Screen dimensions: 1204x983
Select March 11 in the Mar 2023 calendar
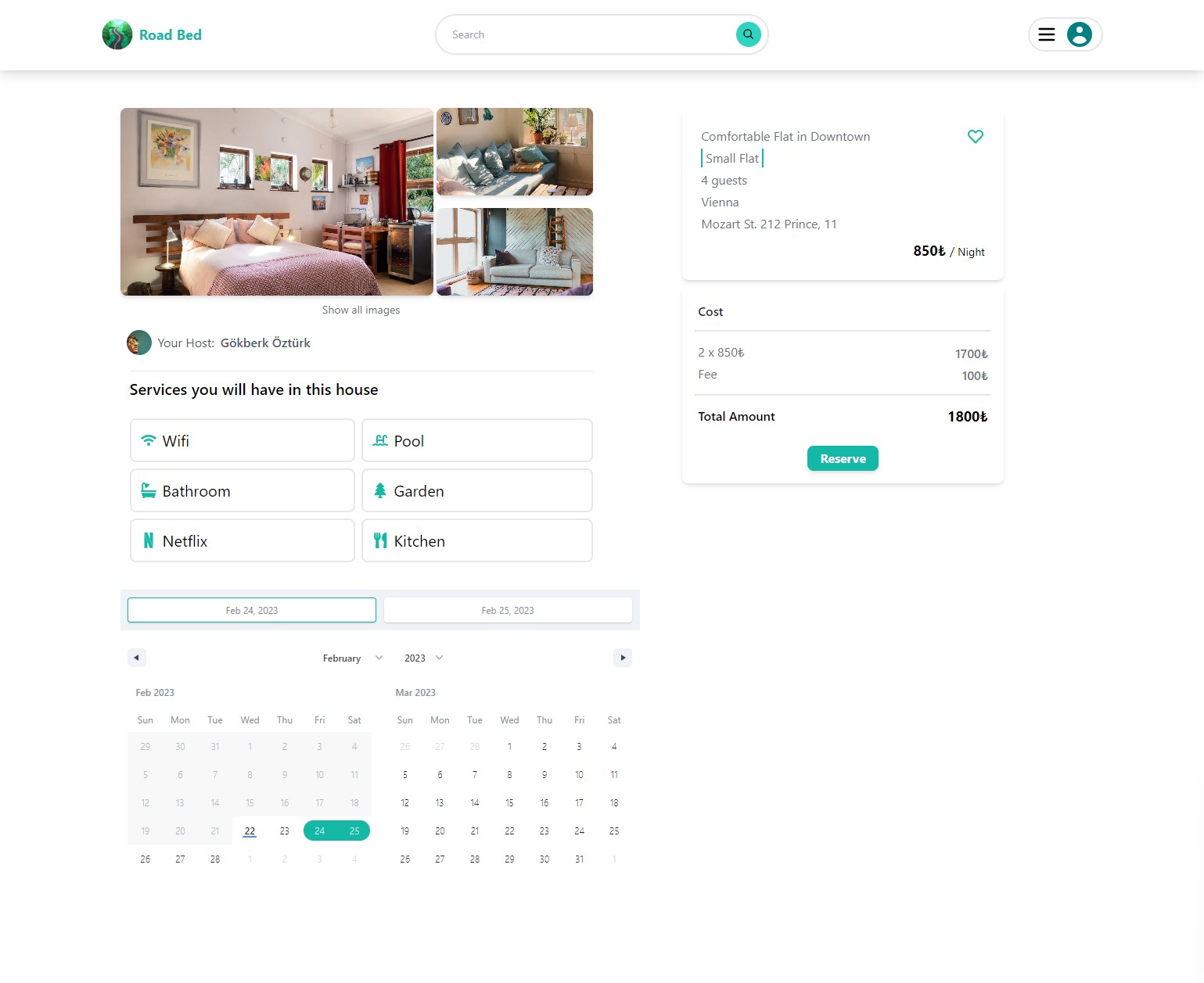[614, 774]
